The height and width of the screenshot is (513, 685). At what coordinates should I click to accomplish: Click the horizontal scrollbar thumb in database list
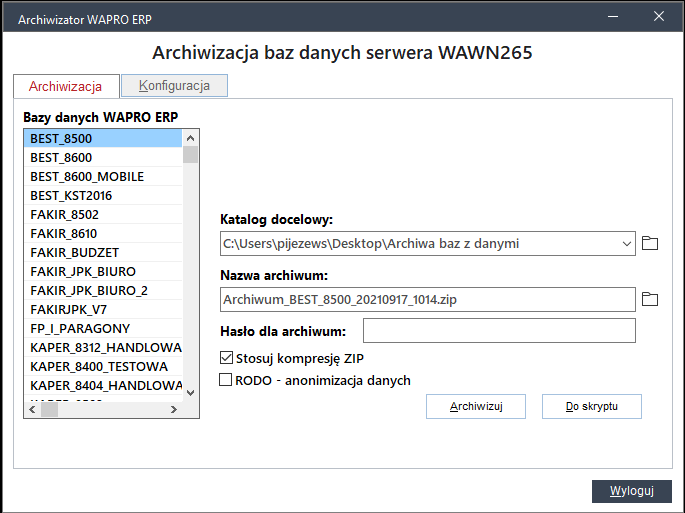tap(49, 409)
